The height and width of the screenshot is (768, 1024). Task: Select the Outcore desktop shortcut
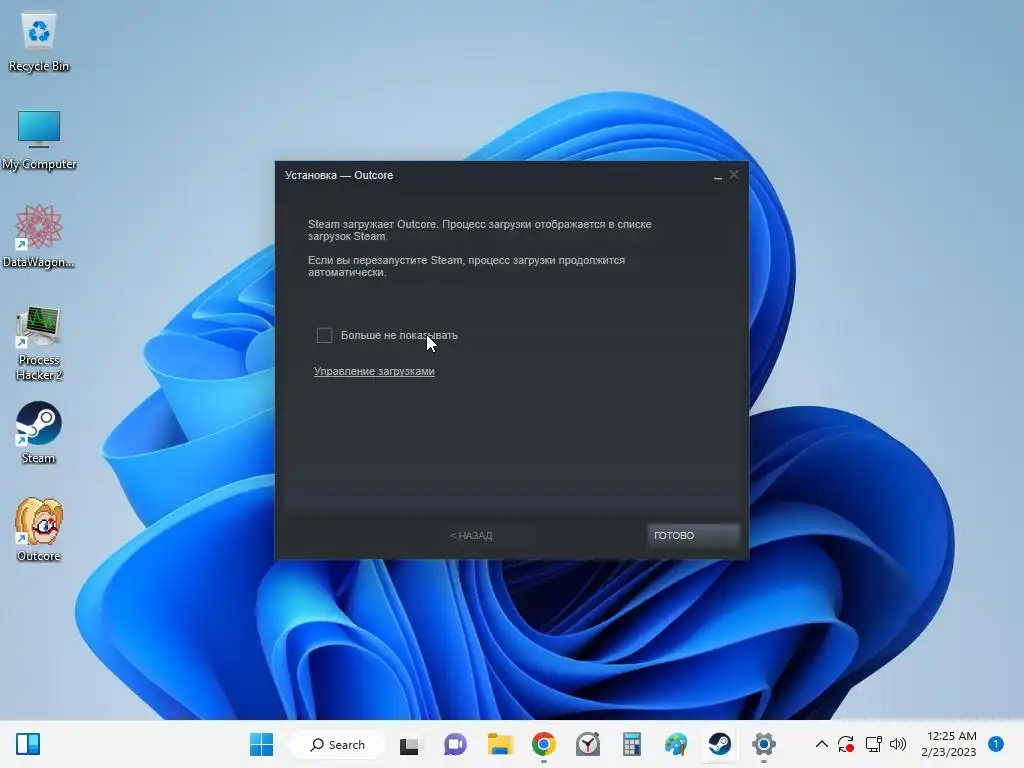pos(39,530)
